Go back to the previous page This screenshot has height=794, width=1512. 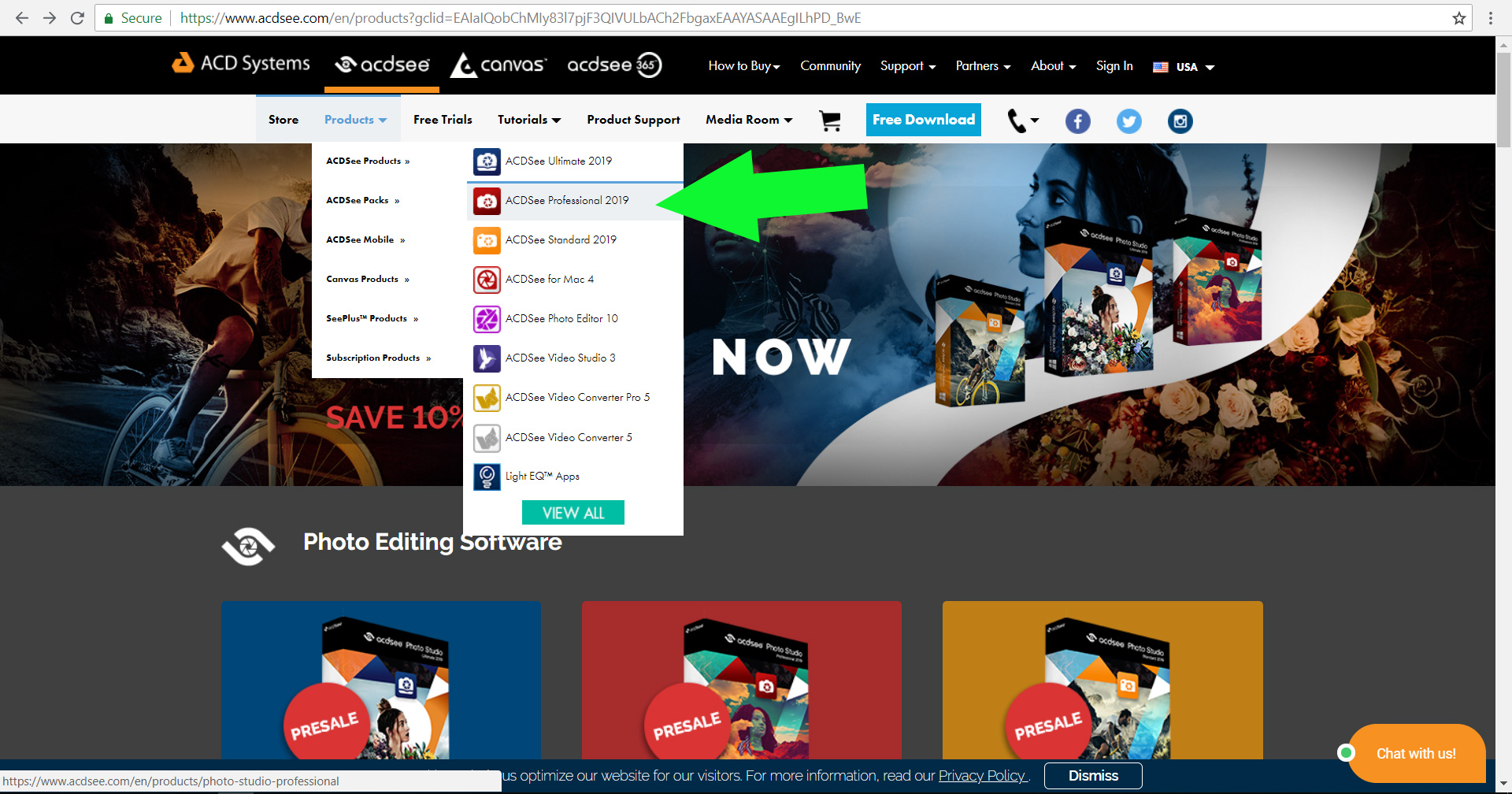click(22, 18)
